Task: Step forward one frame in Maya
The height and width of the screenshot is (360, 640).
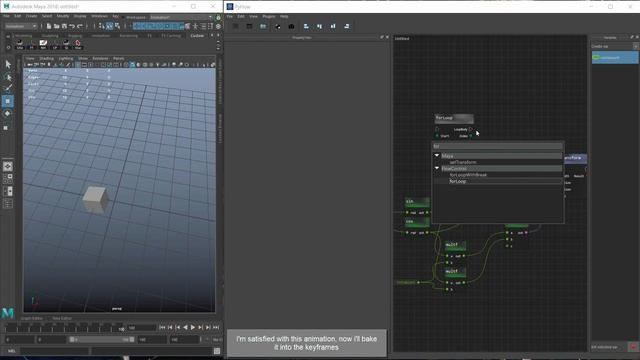Action: 208,327
